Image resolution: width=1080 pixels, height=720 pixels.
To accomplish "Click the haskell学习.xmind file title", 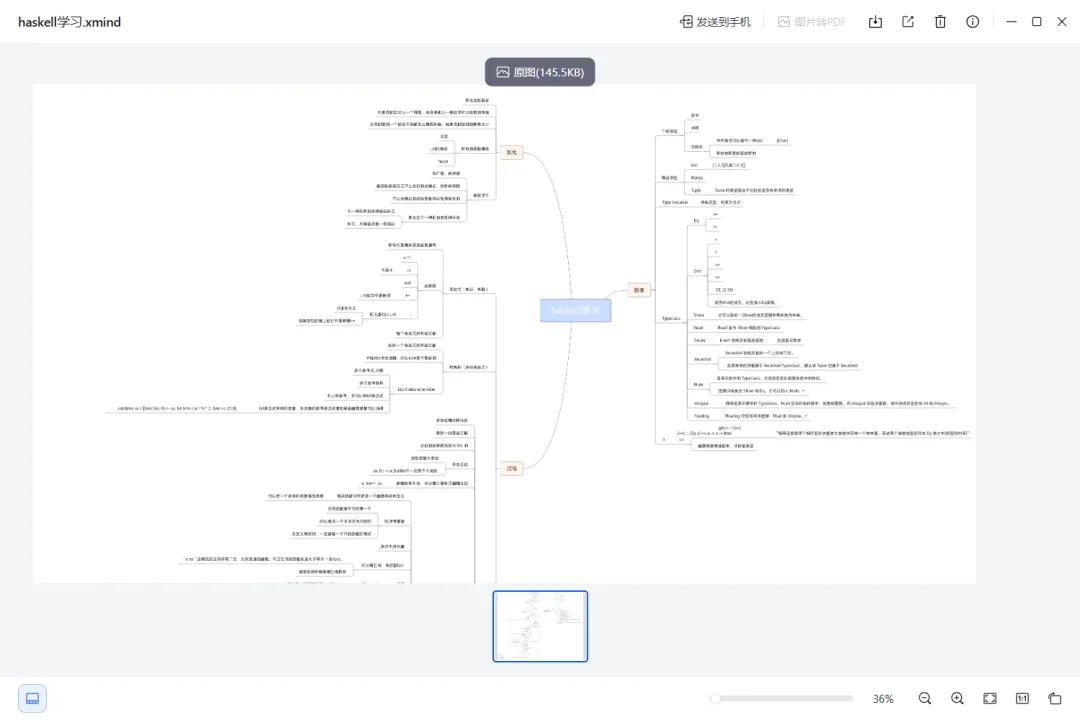I will pyautogui.click(x=70, y=22).
